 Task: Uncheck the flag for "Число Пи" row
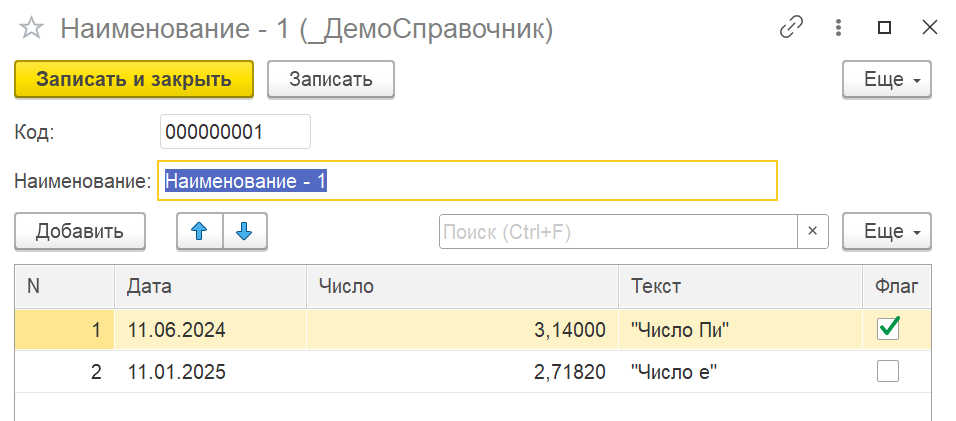point(888,329)
